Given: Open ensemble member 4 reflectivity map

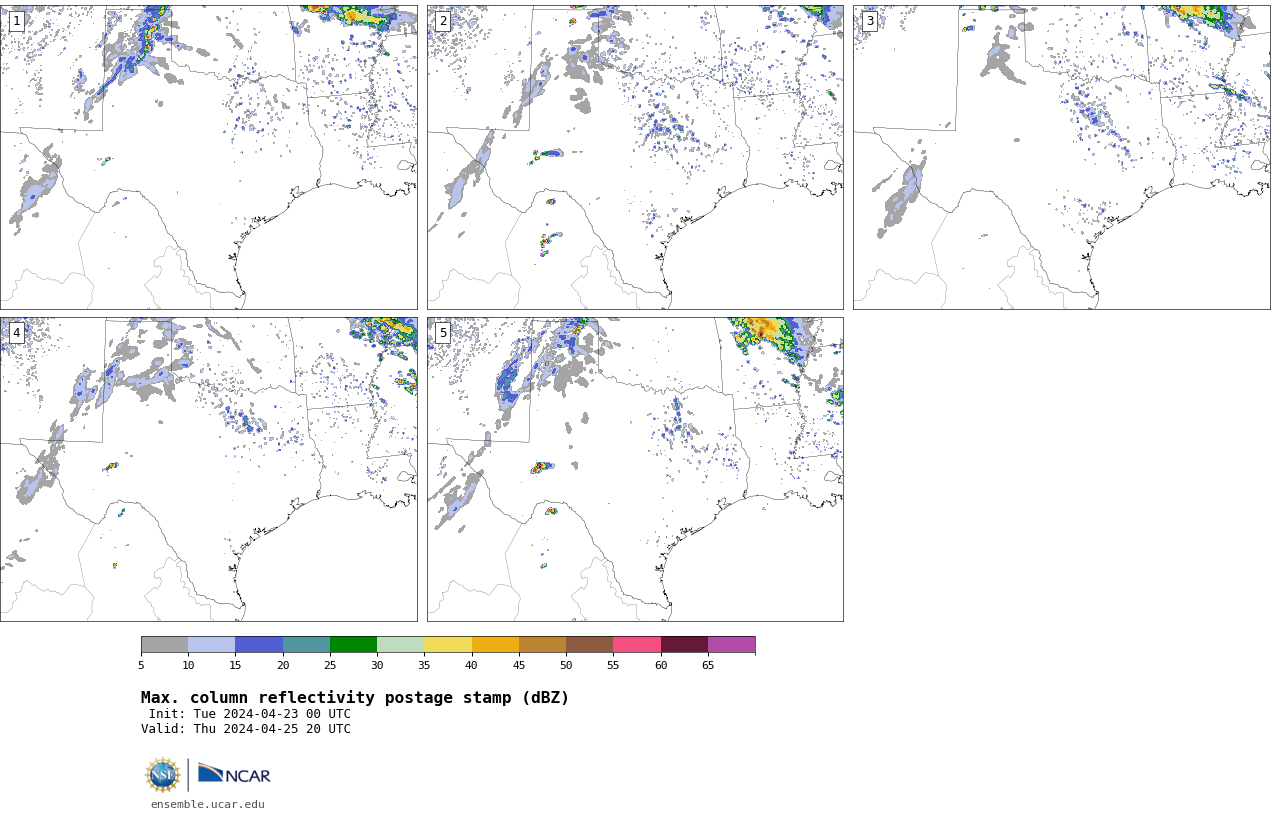Looking at the screenshot, I should point(208,469).
